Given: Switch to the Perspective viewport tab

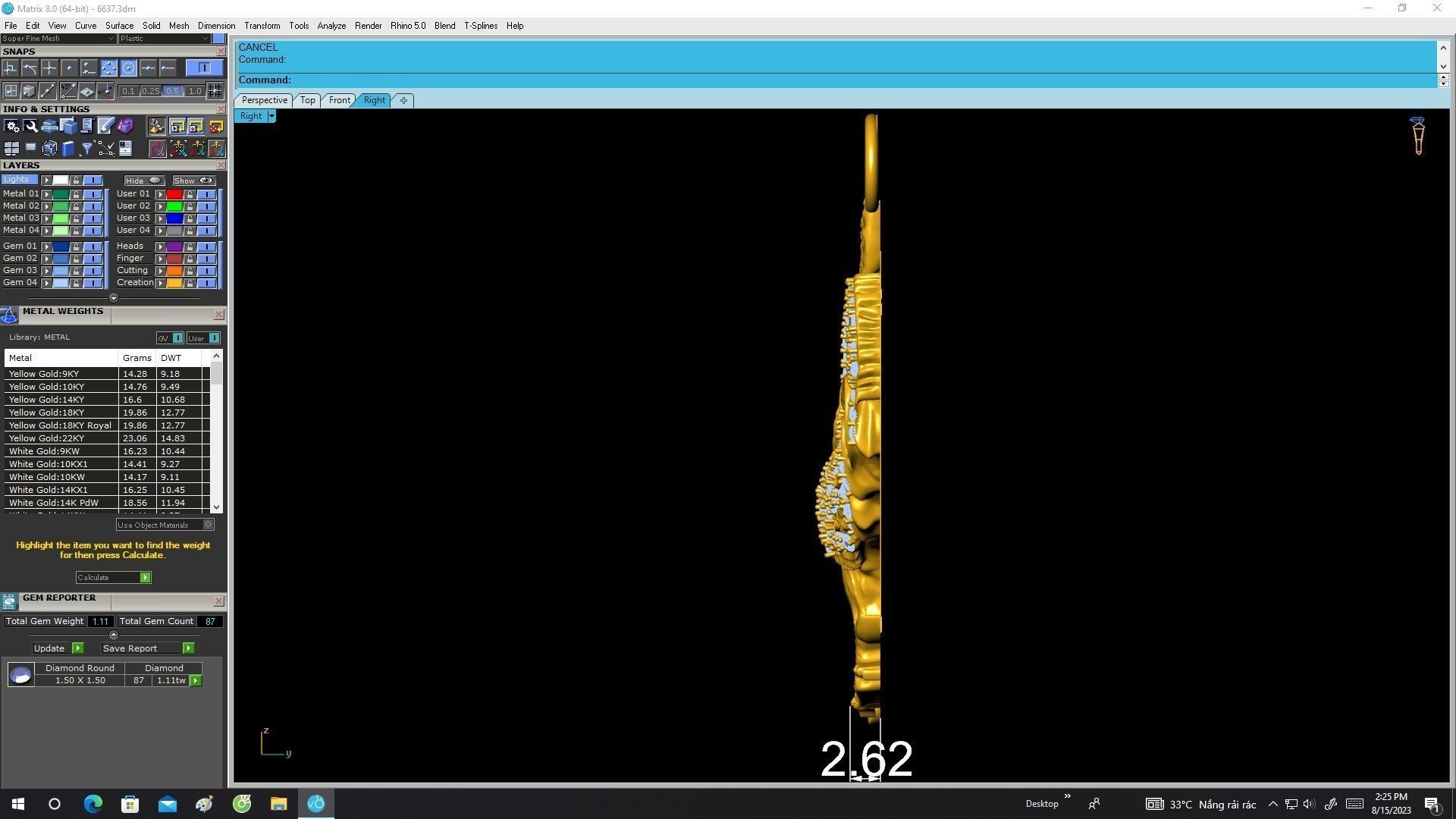Looking at the screenshot, I should (x=264, y=100).
